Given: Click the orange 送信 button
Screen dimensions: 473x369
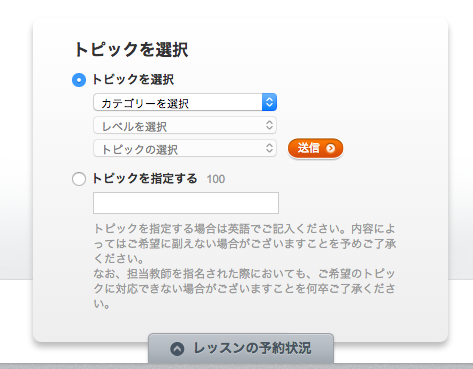Looking at the screenshot, I should coord(315,148).
